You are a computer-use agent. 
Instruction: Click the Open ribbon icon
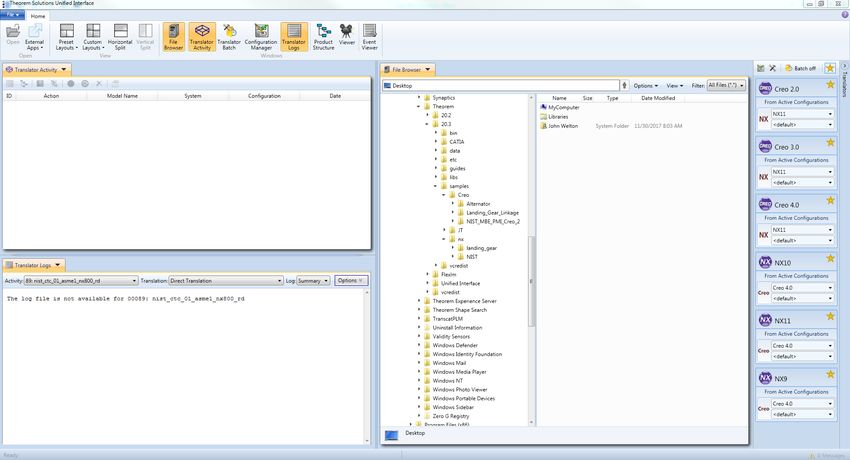(x=13, y=35)
